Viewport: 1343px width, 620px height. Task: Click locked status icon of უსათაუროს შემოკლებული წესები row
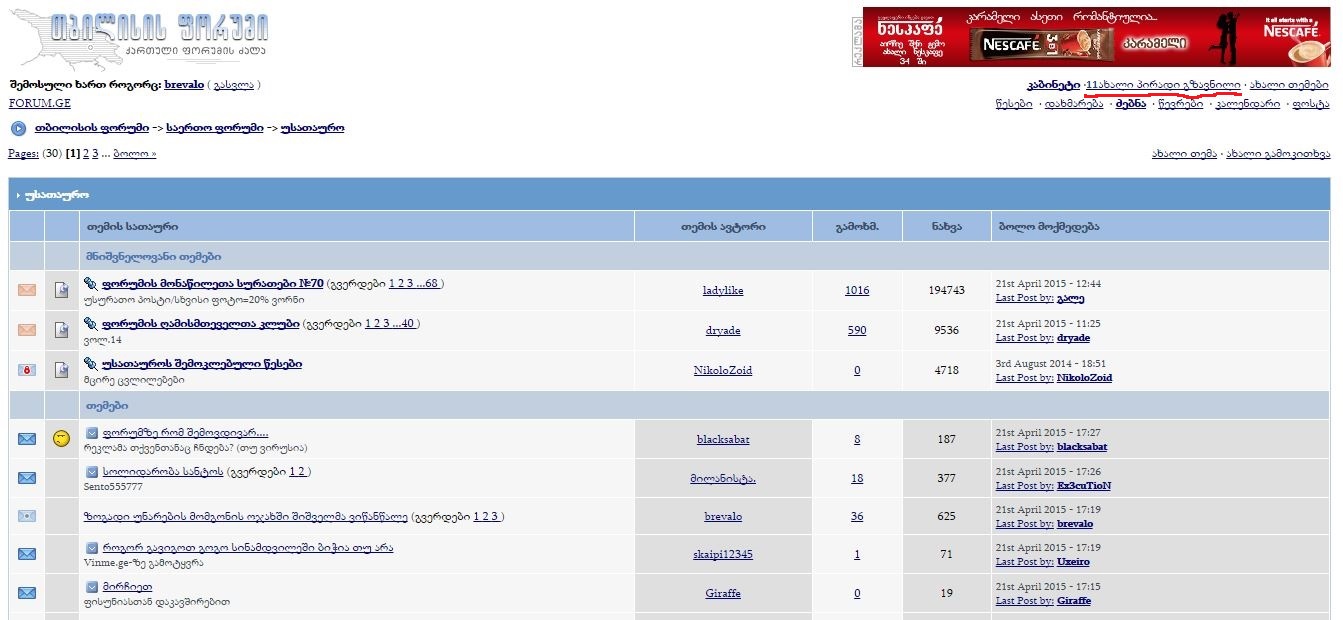click(x=27, y=370)
